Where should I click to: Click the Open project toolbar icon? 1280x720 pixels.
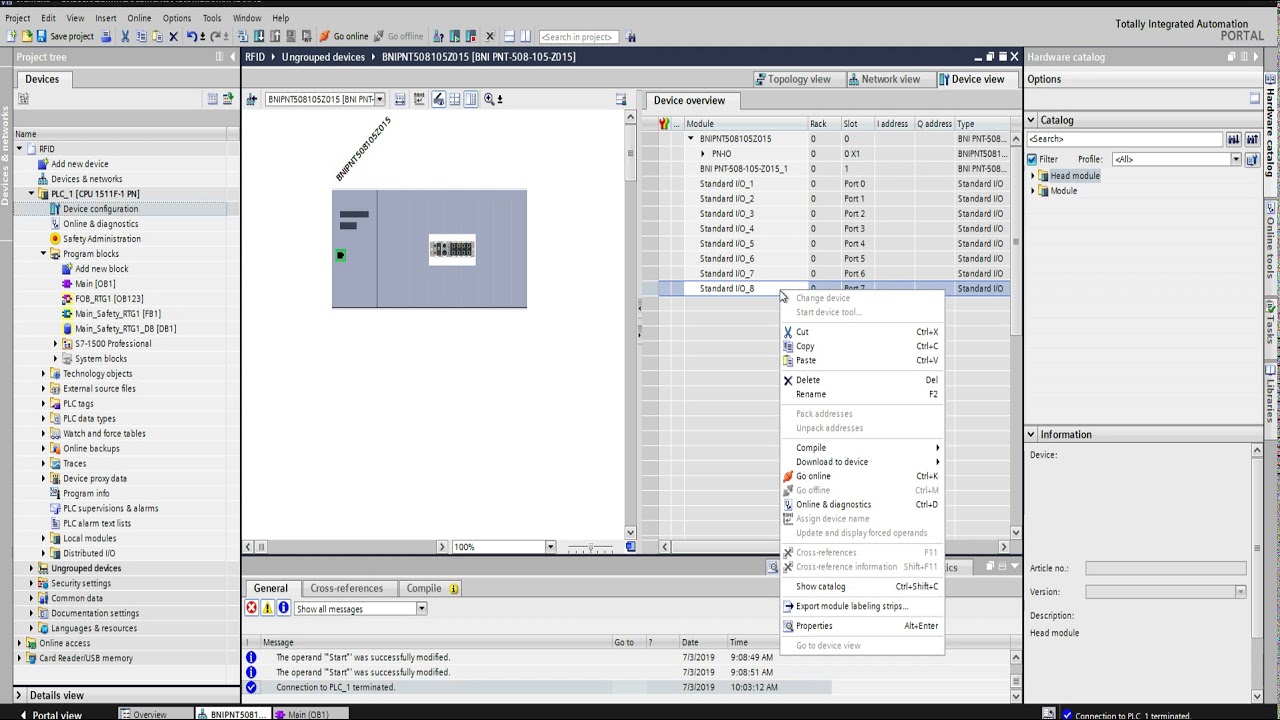tap(27, 37)
